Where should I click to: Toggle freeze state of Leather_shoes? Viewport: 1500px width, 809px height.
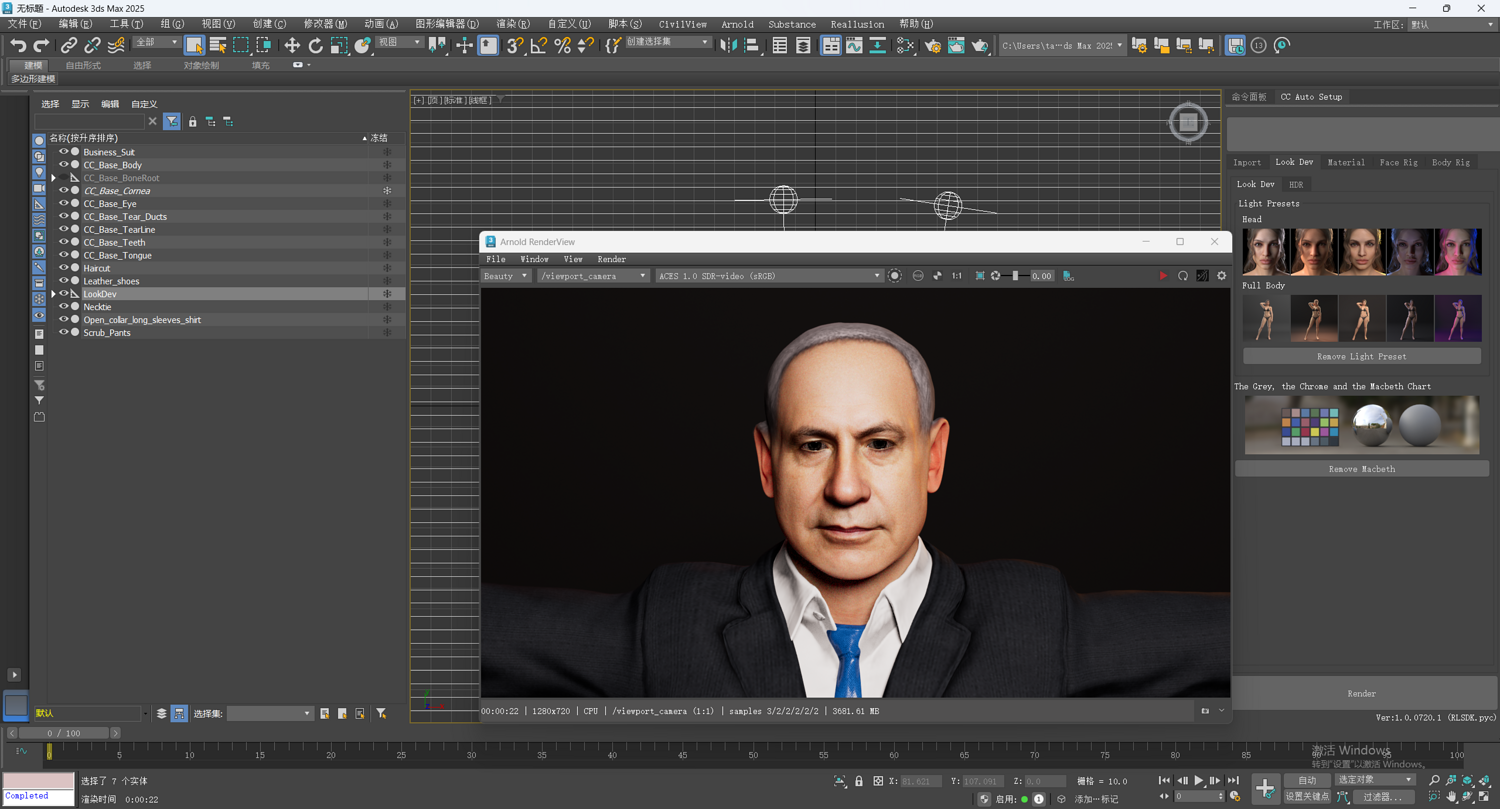[387, 281]
